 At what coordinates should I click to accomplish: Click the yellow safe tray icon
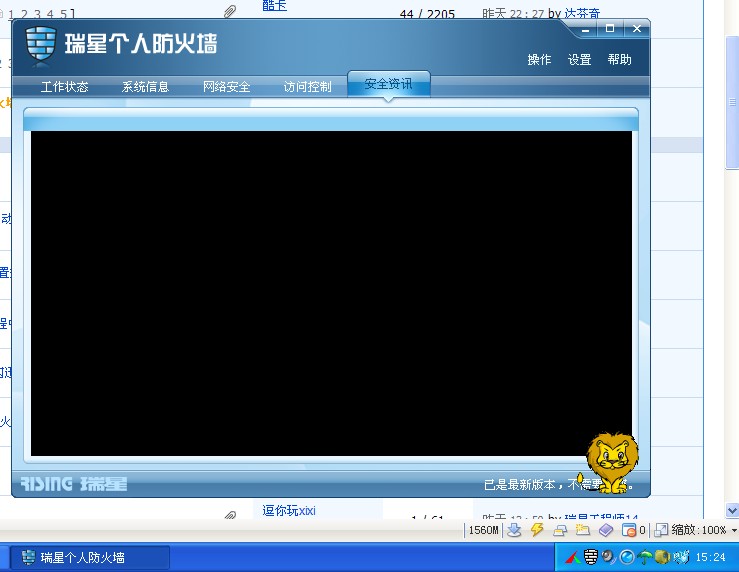pyautogui.click(x=662, y=557)
